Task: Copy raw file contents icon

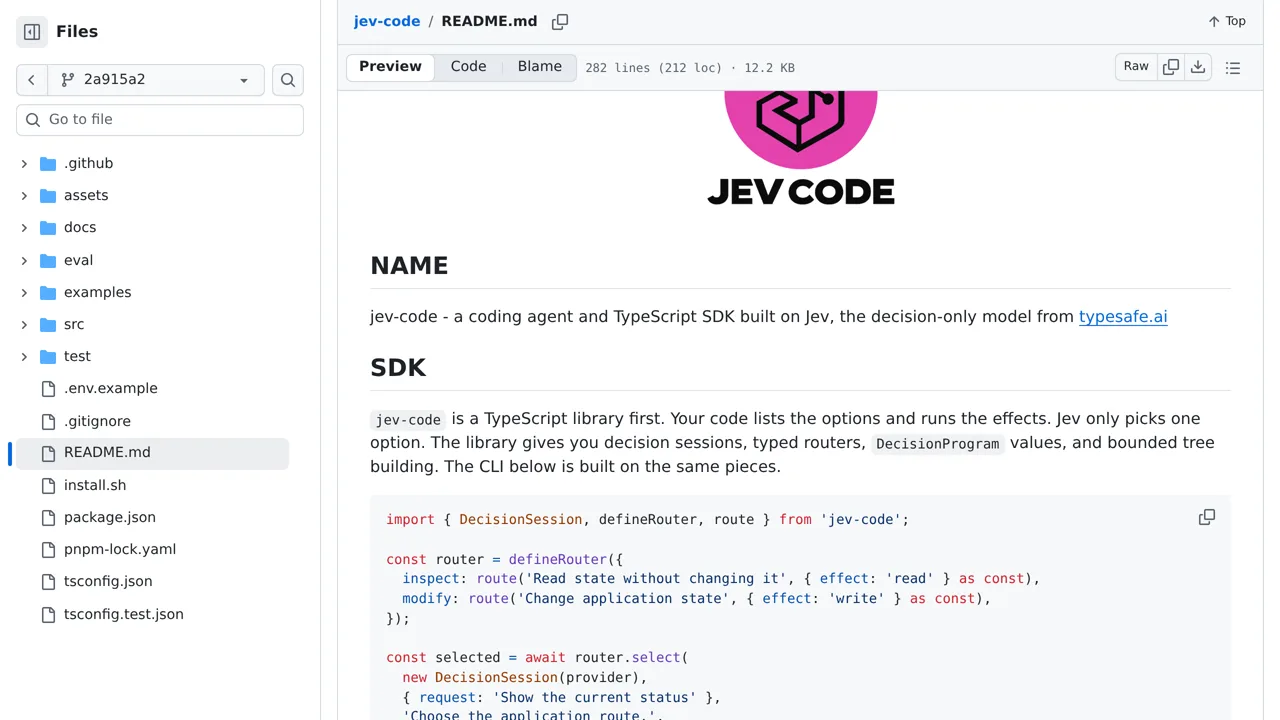Action: pyautogui.click(x=1171, y=67)
